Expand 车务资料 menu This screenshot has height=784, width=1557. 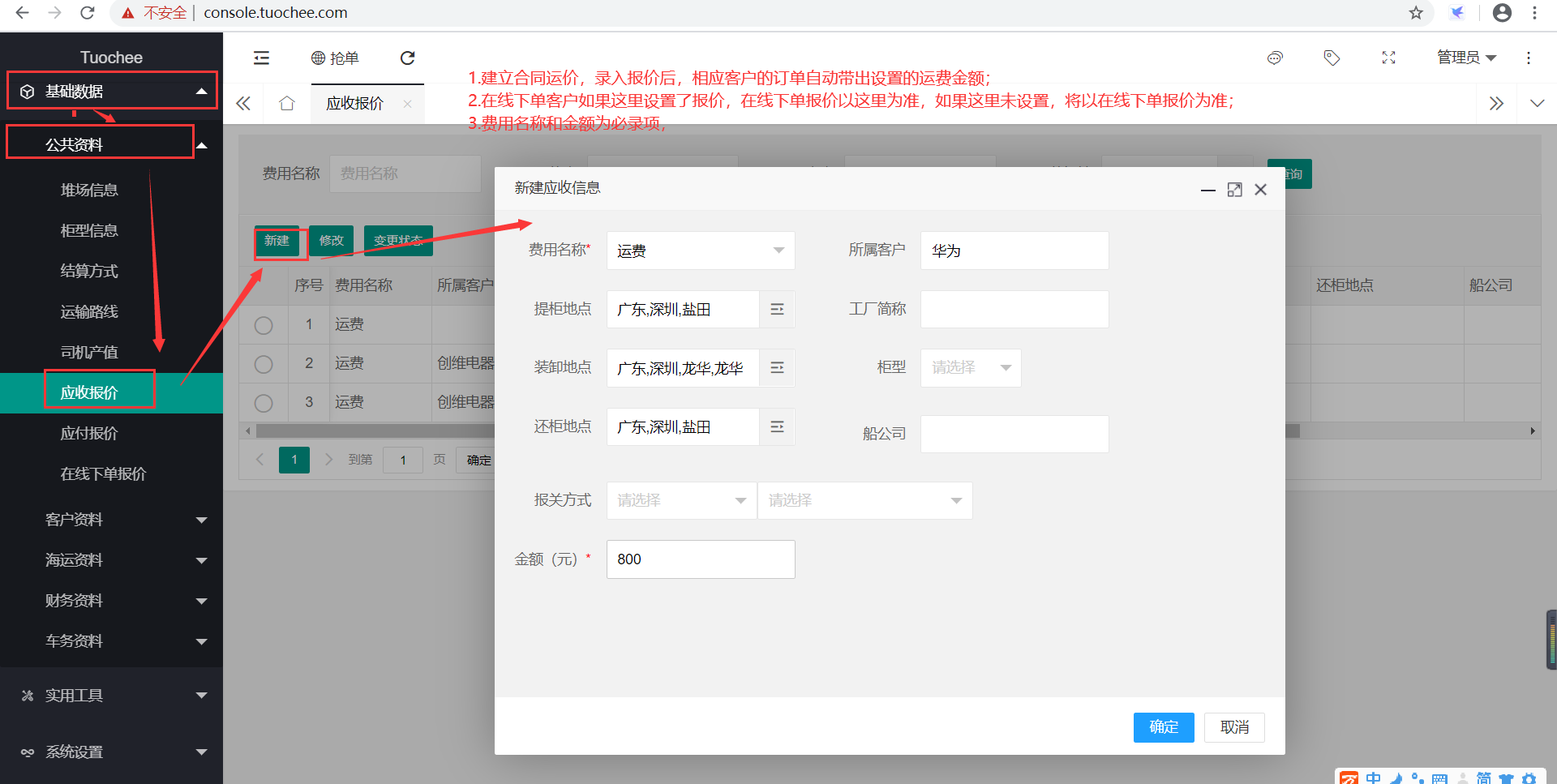pos(112,641)
